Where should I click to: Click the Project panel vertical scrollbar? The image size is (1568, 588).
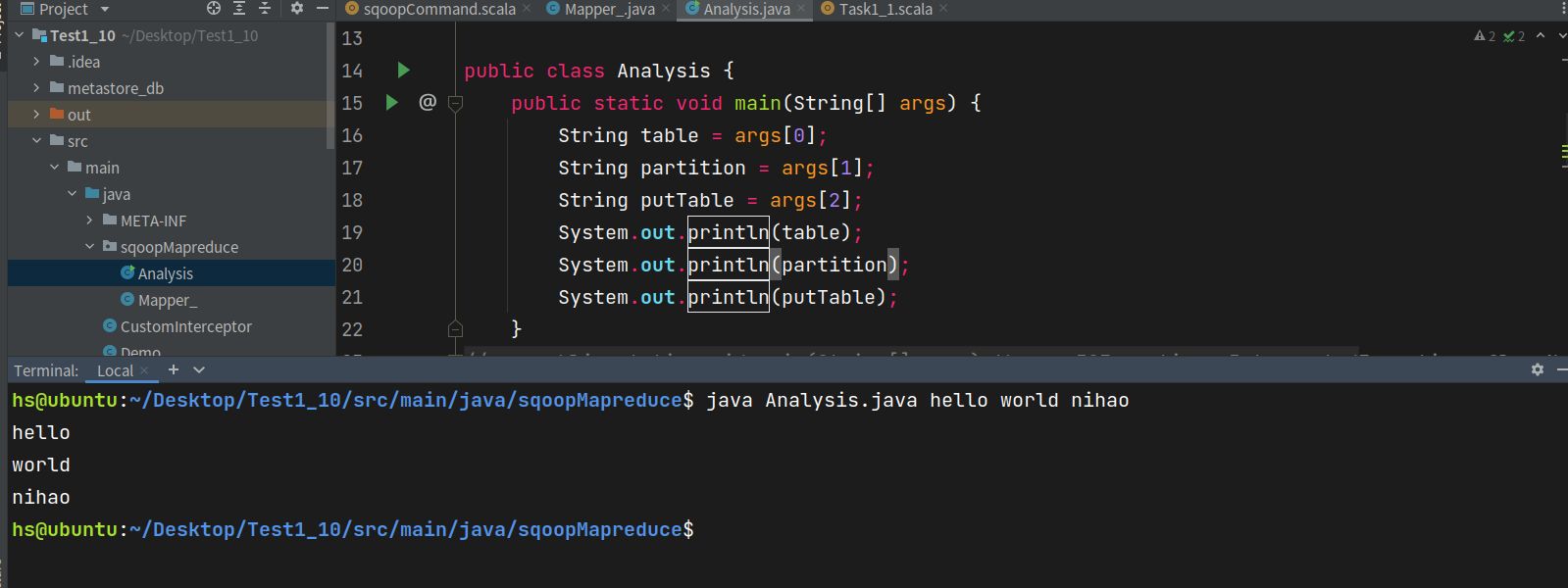click(330, 85)
